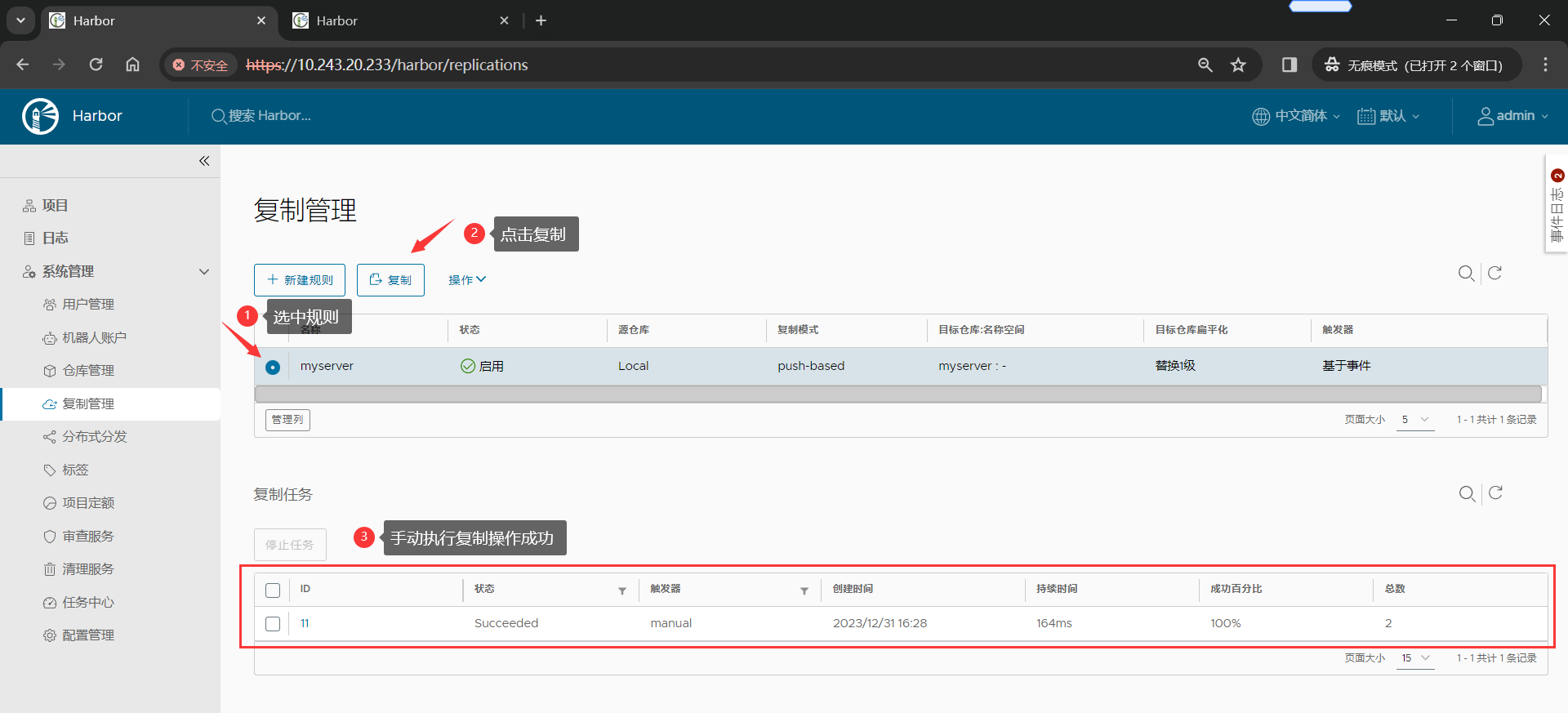Click the 新建规则 new rule button
The height and width of the screenshot is (713, 1568).
point(300,280)
